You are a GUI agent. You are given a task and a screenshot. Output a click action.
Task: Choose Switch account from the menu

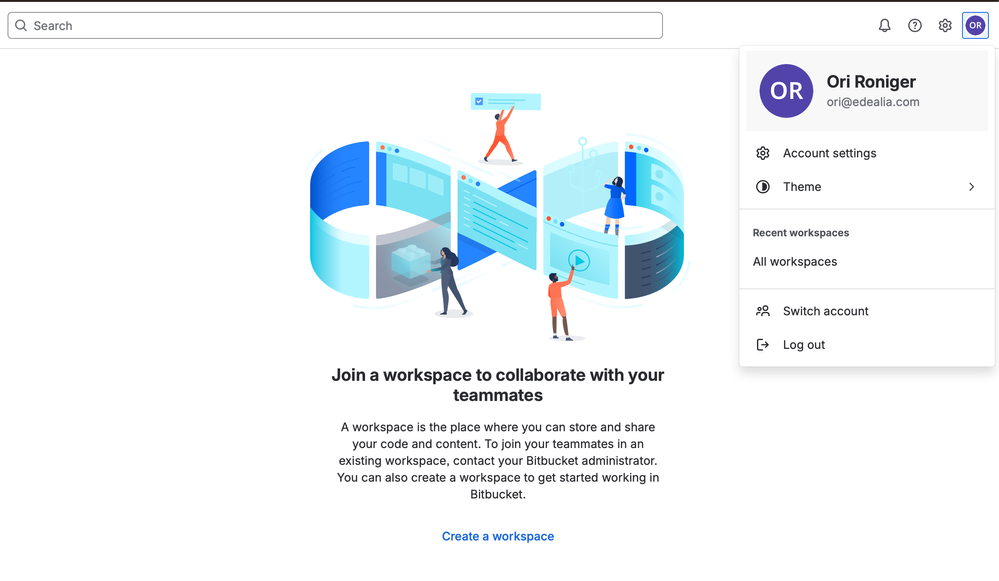pos(866,311)
